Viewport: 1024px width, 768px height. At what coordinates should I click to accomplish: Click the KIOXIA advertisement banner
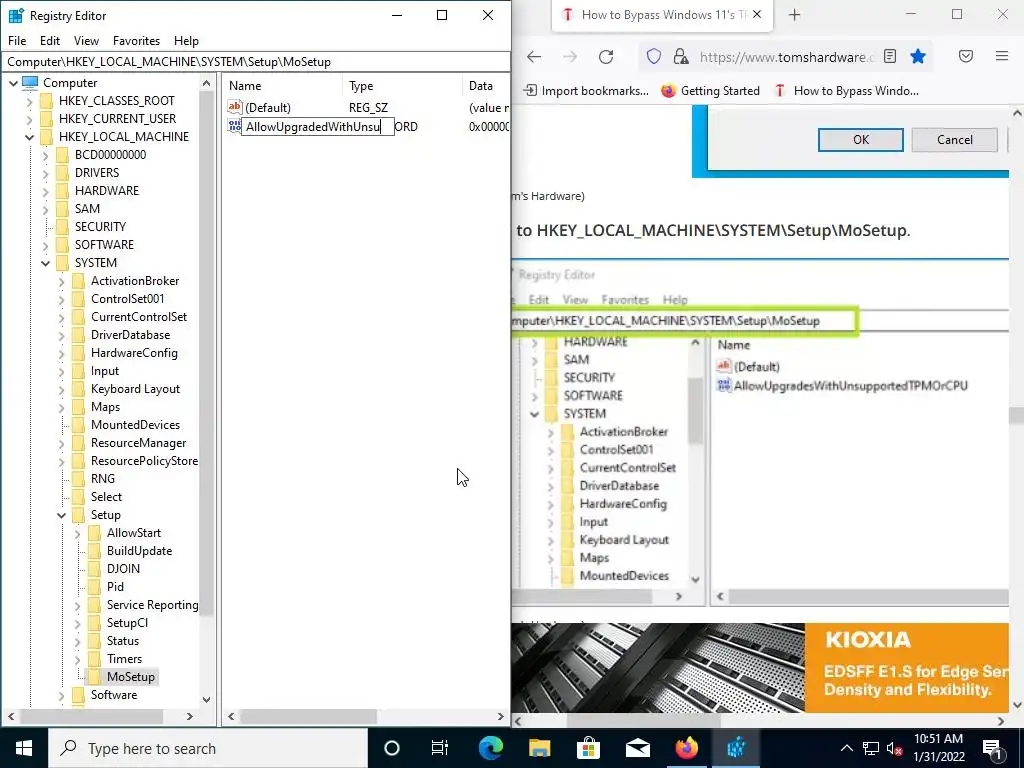click(x=760, y=667)
